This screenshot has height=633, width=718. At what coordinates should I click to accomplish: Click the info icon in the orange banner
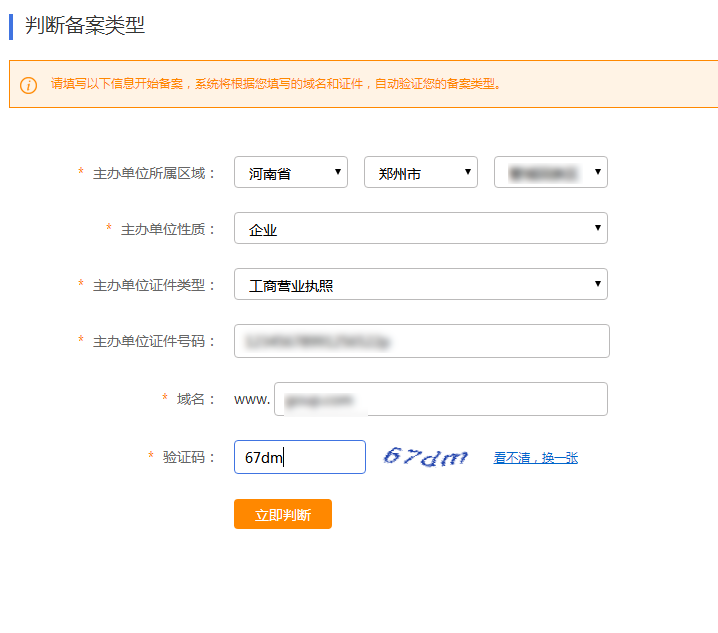click(x=28, y=84)
